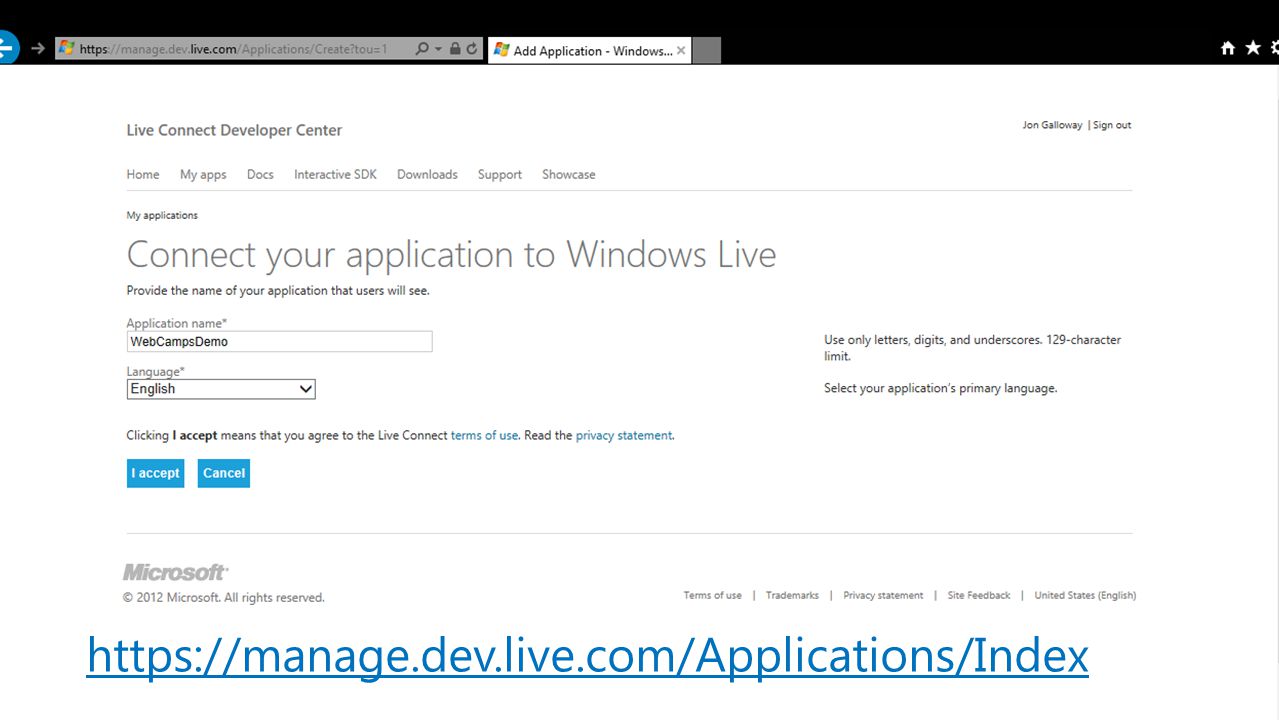Click the browser forward arrow

click(x=38, y=48)
